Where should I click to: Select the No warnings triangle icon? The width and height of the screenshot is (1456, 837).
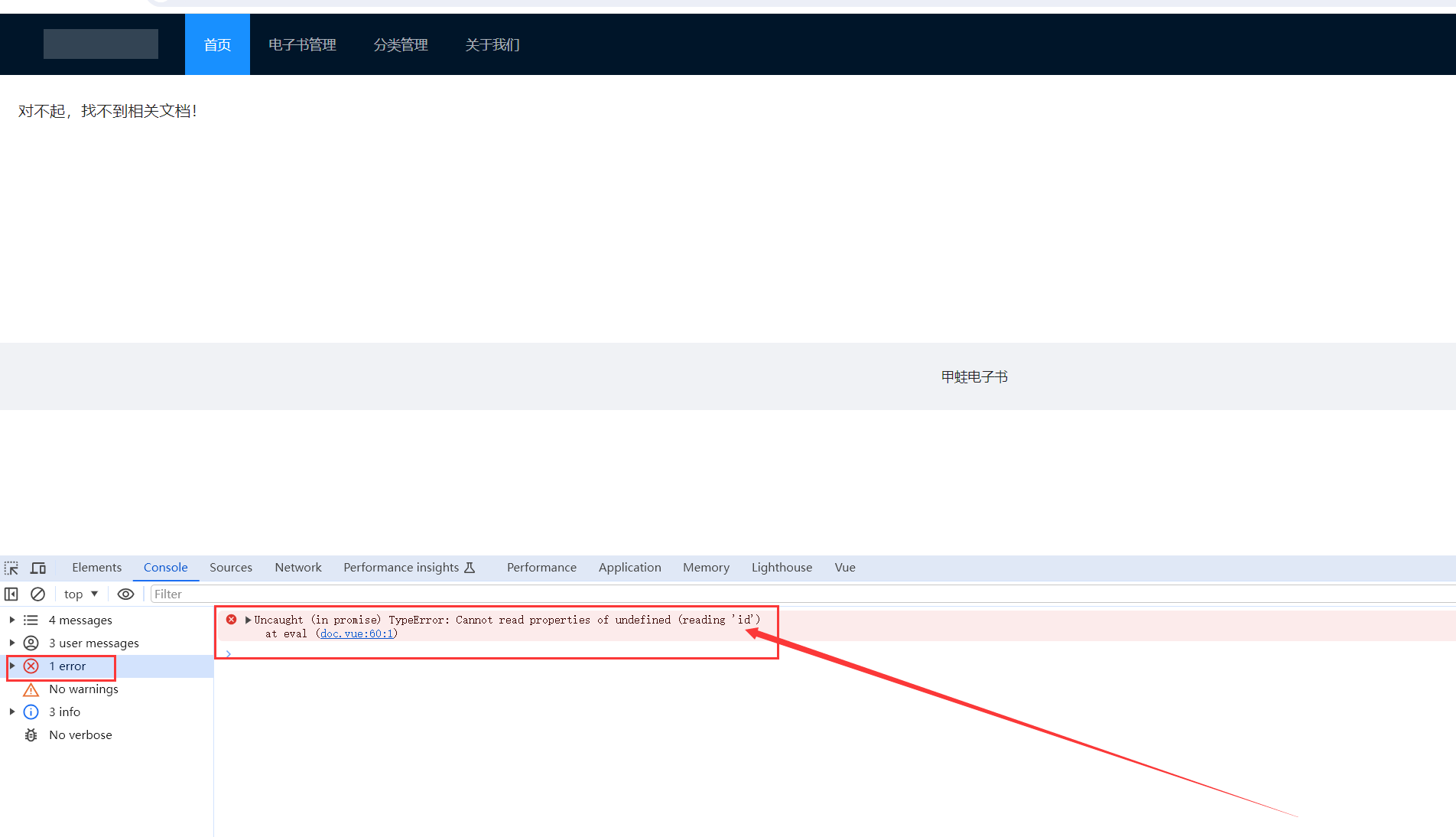pos(31,689)
